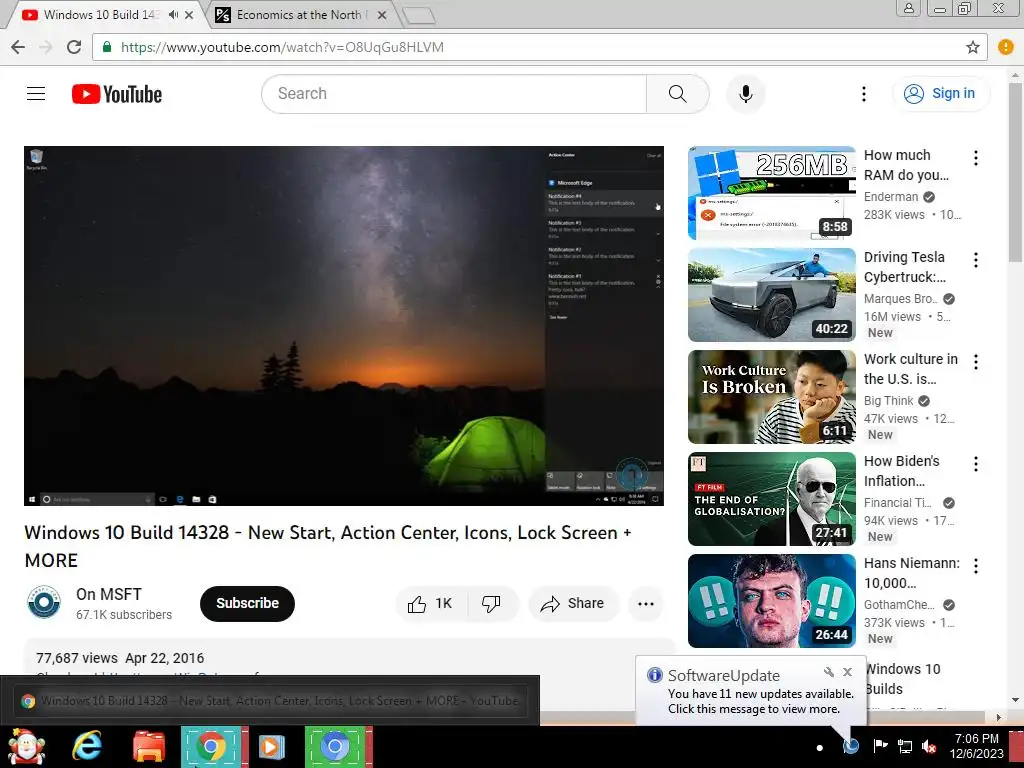Open the Santa Start button

coord(27,746)
